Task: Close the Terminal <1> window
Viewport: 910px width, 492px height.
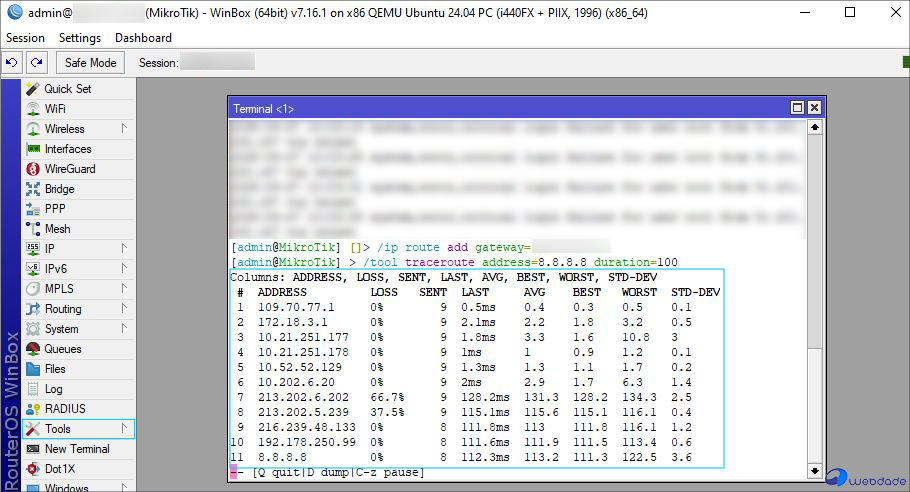Action: coord(815,108)
